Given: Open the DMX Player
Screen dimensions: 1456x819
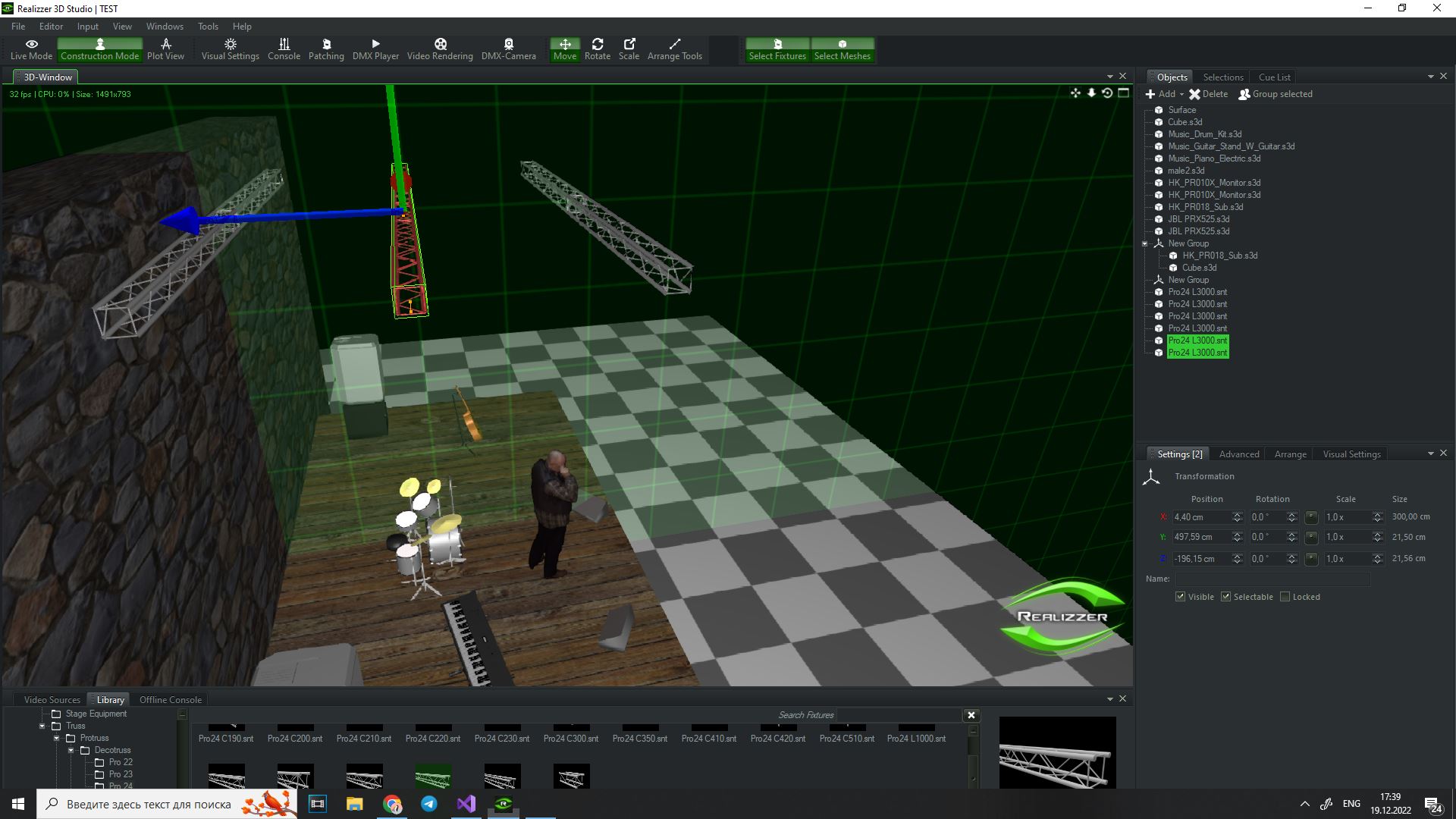Looking at the screenshot, I should tap(375, 49).
